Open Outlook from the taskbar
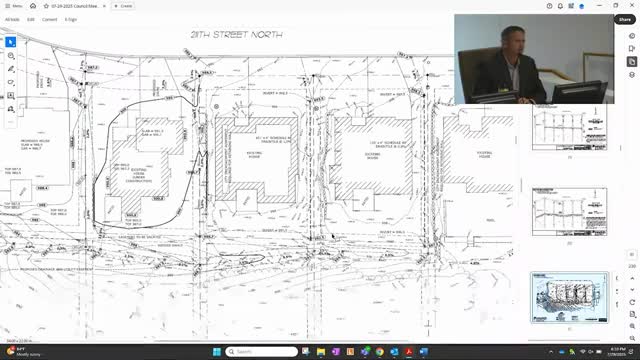640x360 pixels. [394, 351]
